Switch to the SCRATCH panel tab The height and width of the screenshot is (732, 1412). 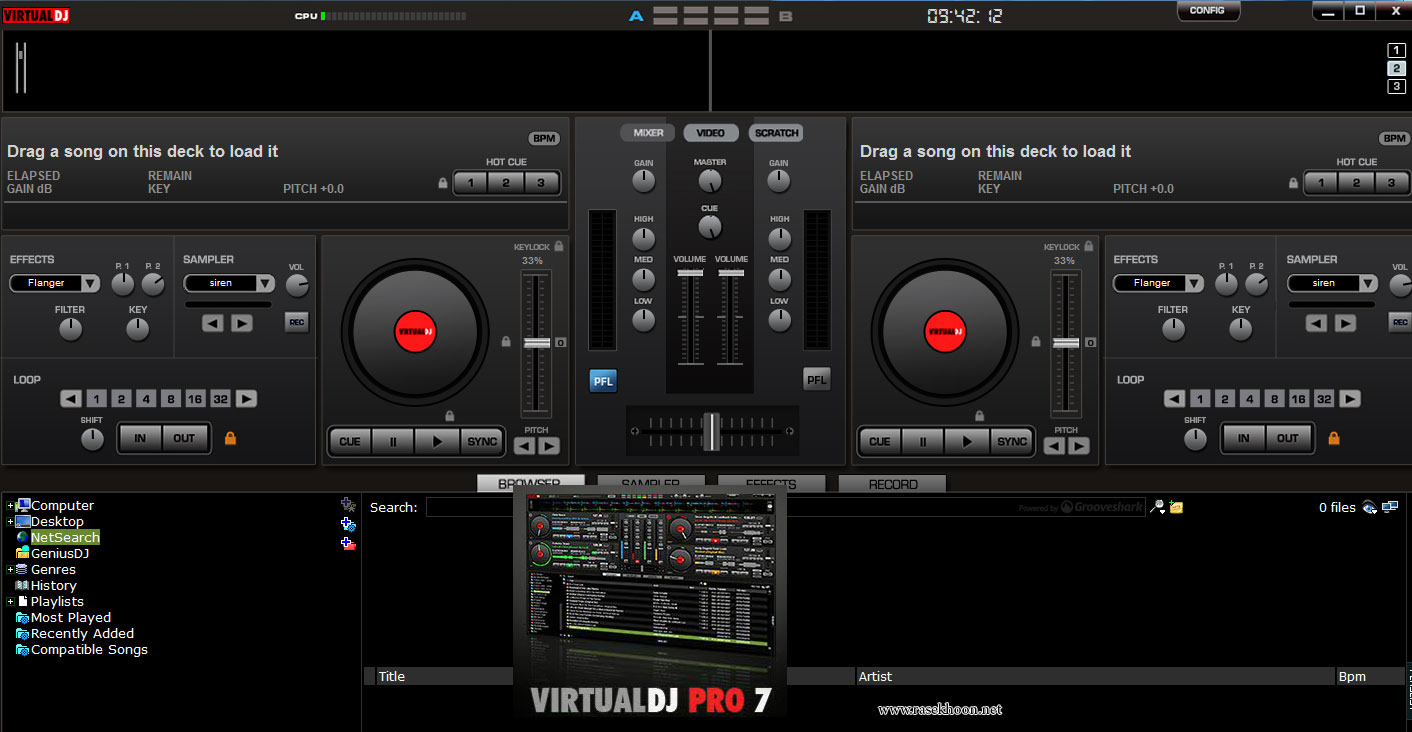[x=776, y=133]
